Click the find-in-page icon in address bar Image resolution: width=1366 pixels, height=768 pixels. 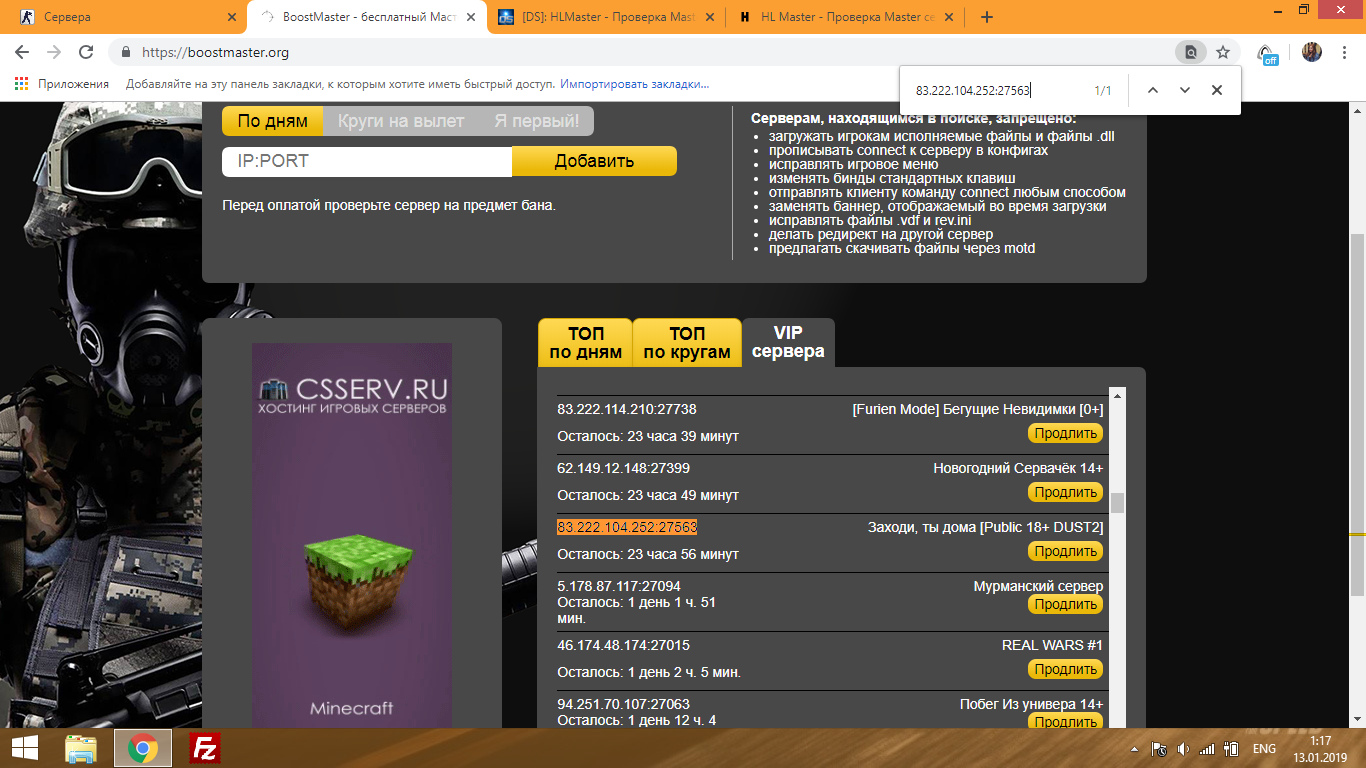[x=1190, y=52]
